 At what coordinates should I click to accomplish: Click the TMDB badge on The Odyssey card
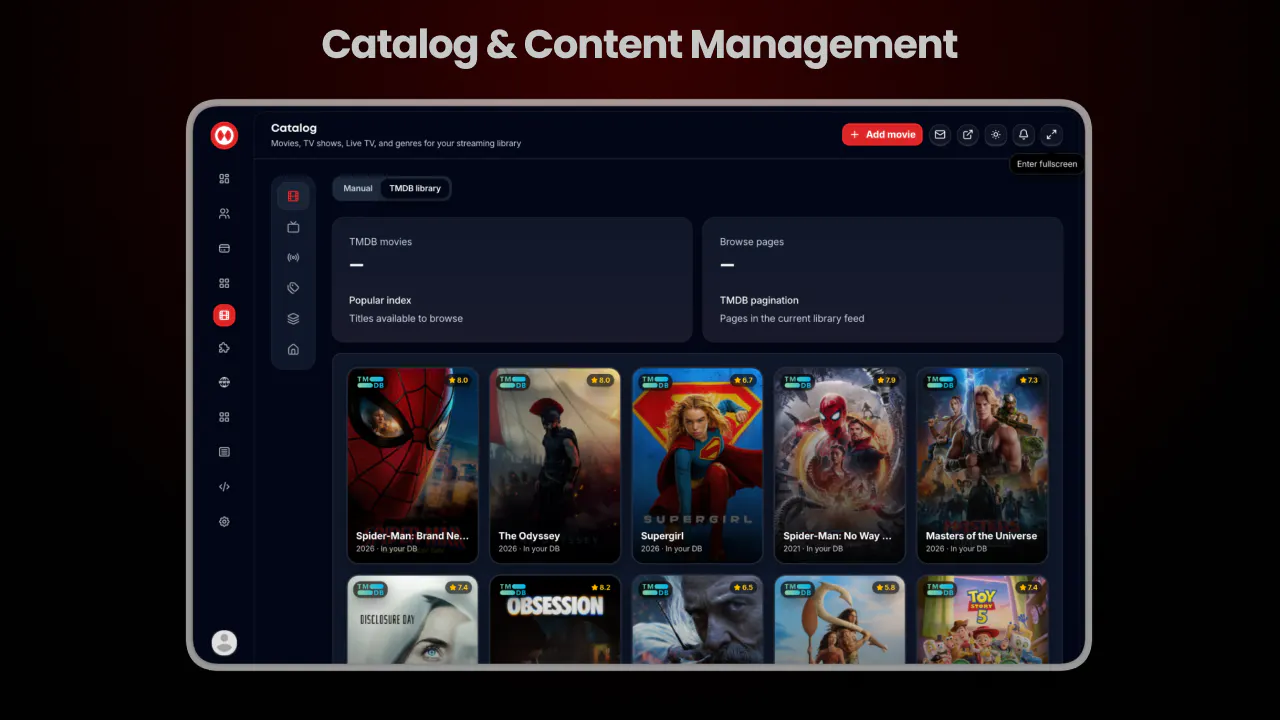[513, 382]
